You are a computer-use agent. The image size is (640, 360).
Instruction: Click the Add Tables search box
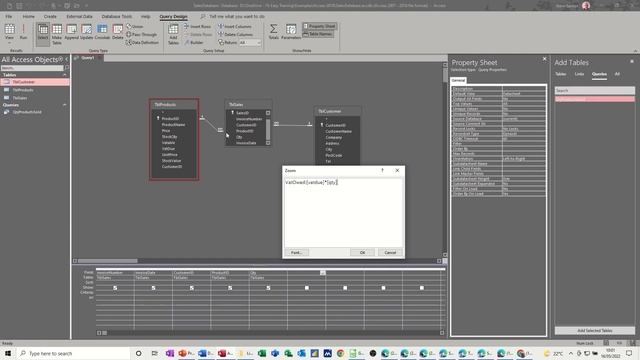[x=595, y=90]
